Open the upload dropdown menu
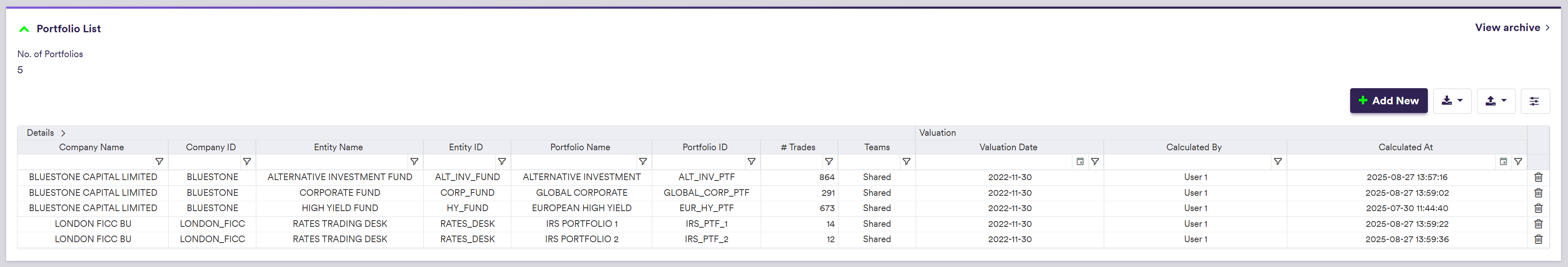Viewport: 1568px width, 267px height. (x=1496, y=101)
